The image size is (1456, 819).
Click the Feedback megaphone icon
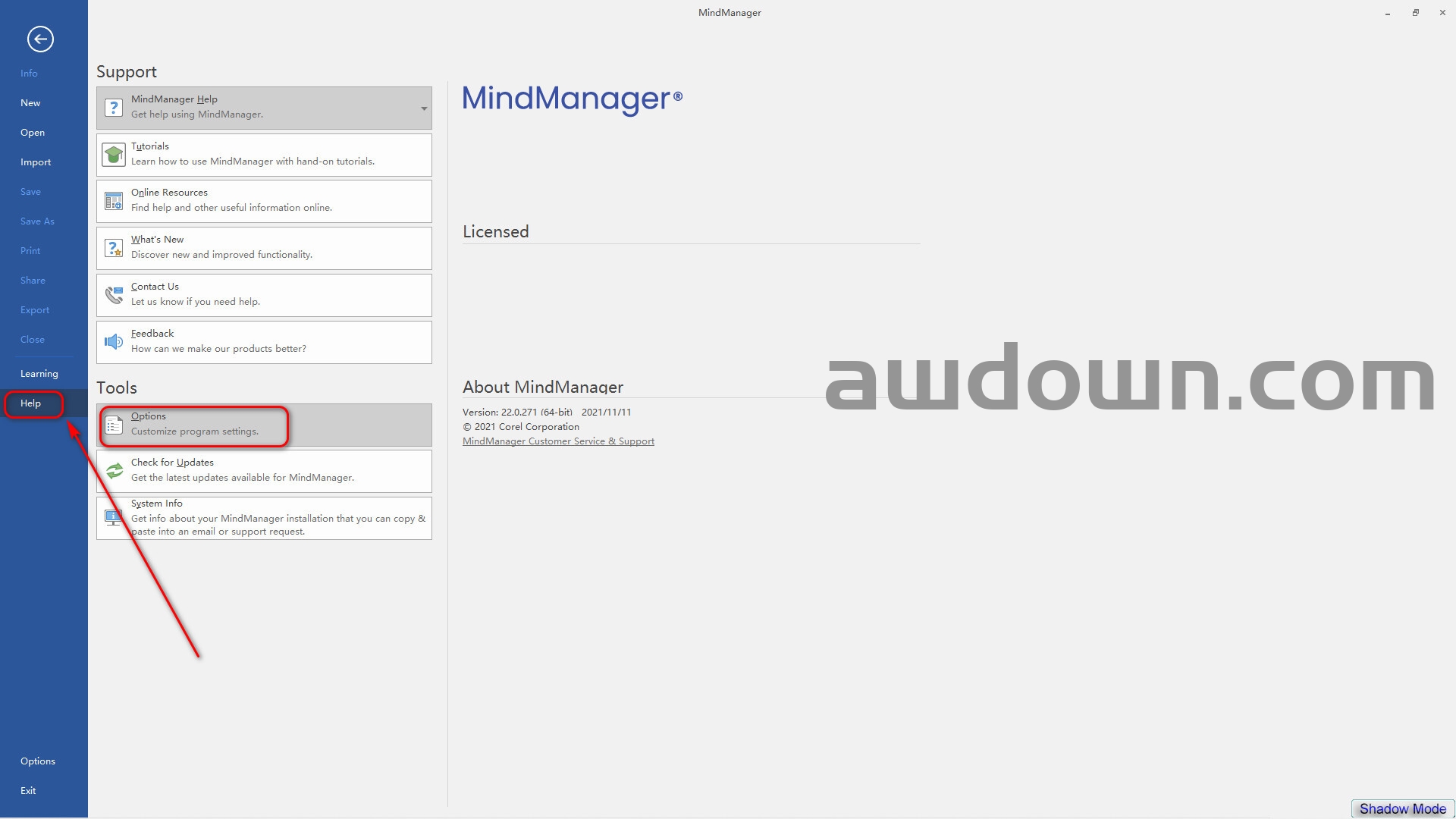(114, 342)
